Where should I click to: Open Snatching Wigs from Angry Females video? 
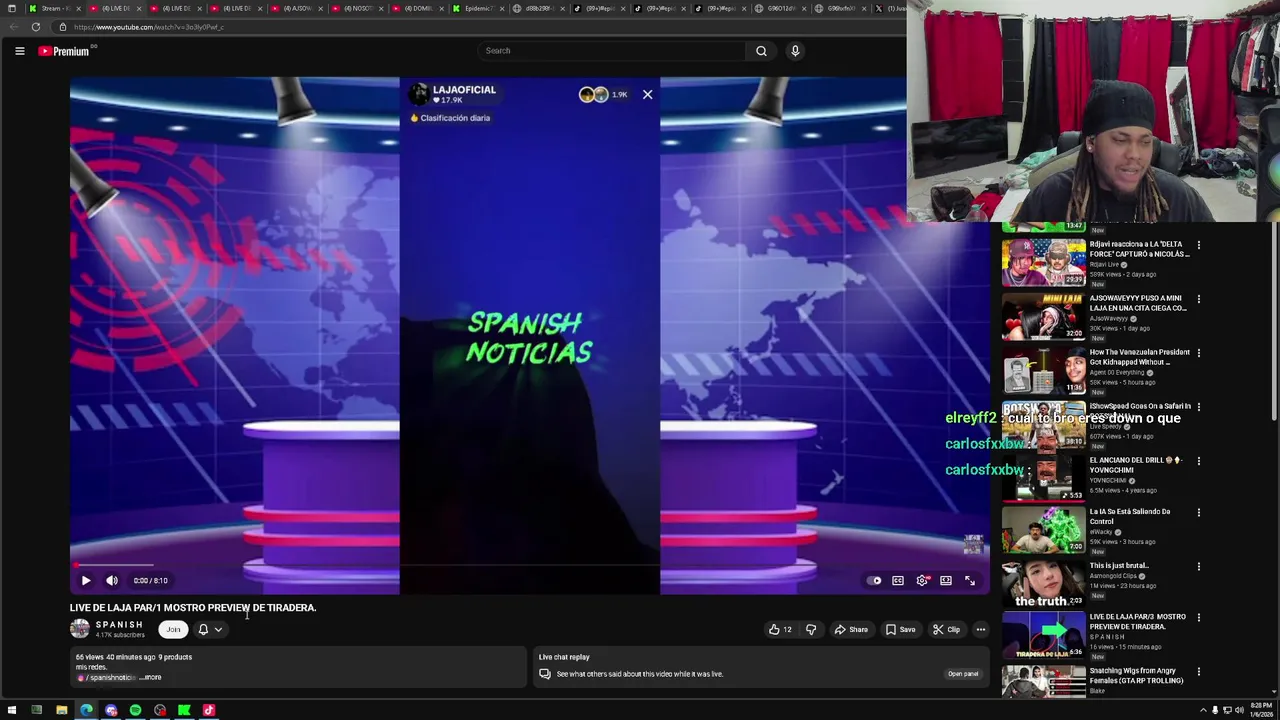[1043, 682]
